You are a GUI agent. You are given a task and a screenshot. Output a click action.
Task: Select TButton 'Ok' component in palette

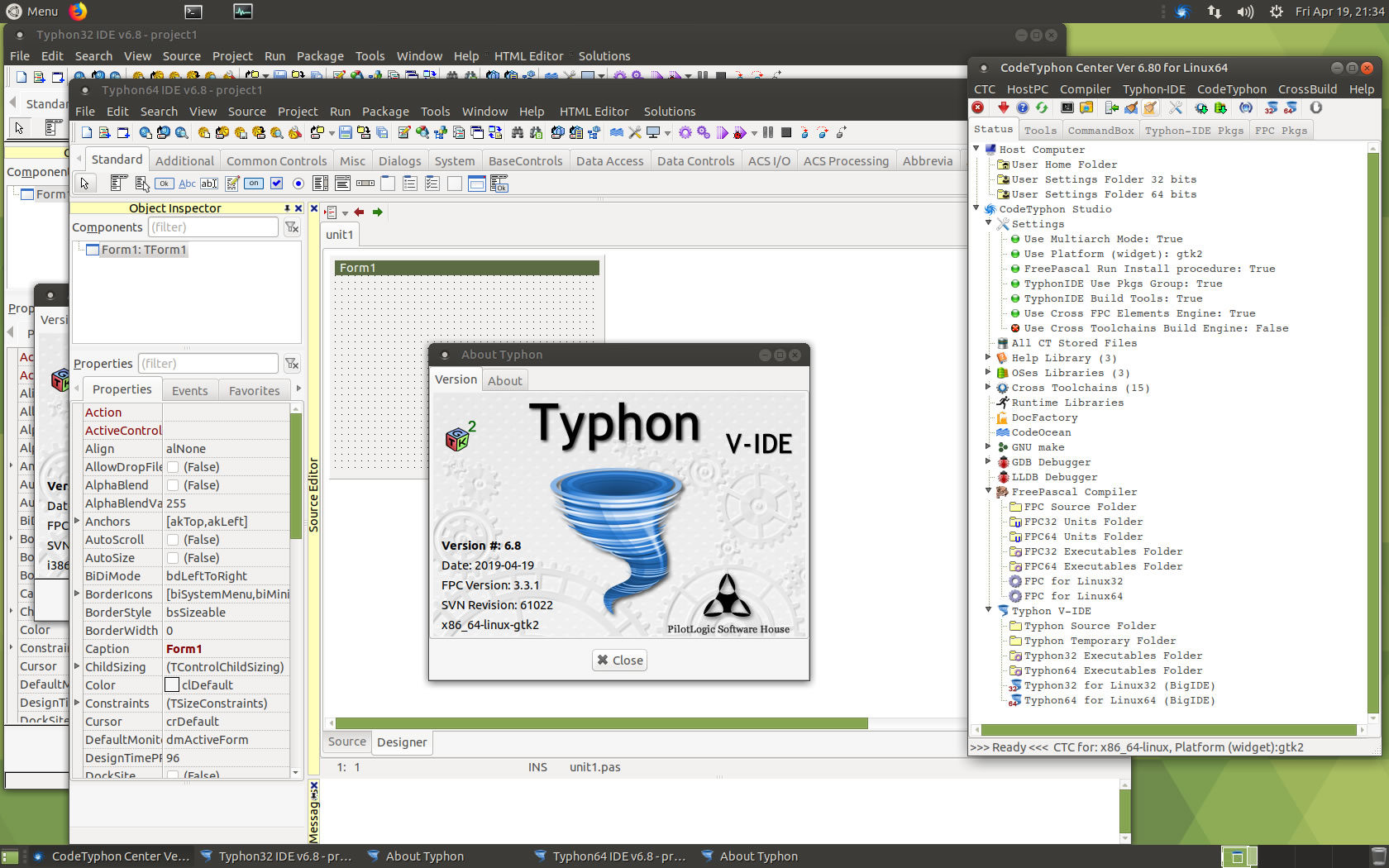(x=164, y=184)
